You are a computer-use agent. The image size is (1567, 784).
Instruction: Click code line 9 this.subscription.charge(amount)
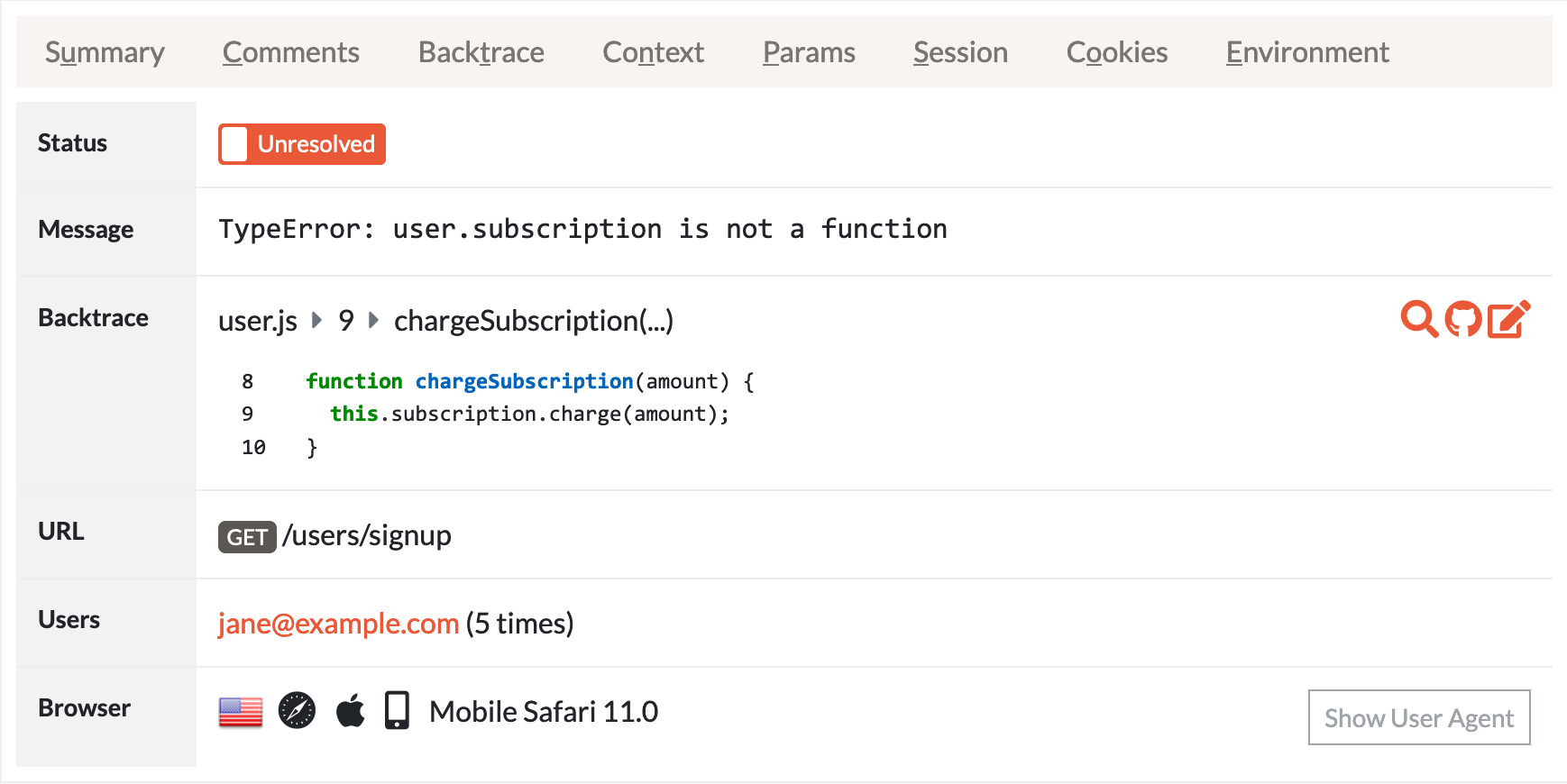point(529,414)
